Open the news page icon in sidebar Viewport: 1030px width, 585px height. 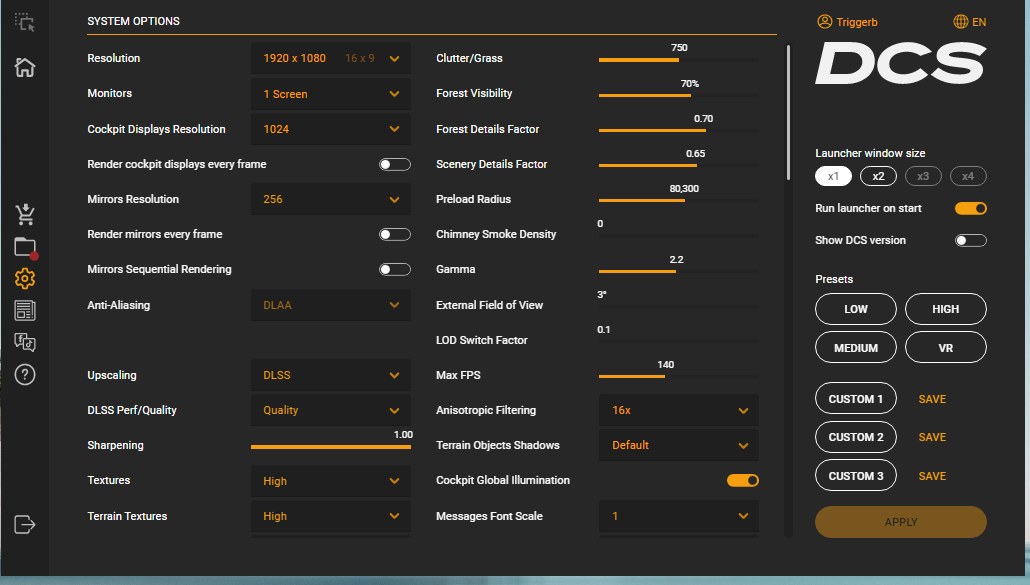pos(25,311)
